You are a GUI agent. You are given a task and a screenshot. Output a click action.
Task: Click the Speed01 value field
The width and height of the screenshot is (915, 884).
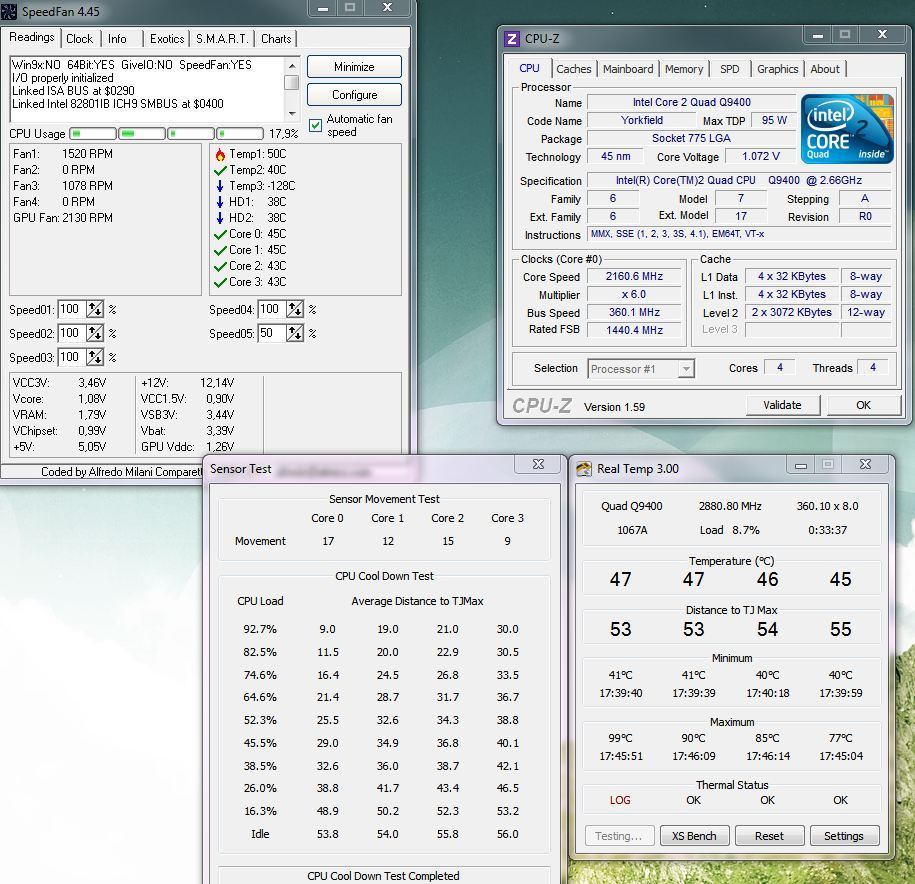[72, 309]
